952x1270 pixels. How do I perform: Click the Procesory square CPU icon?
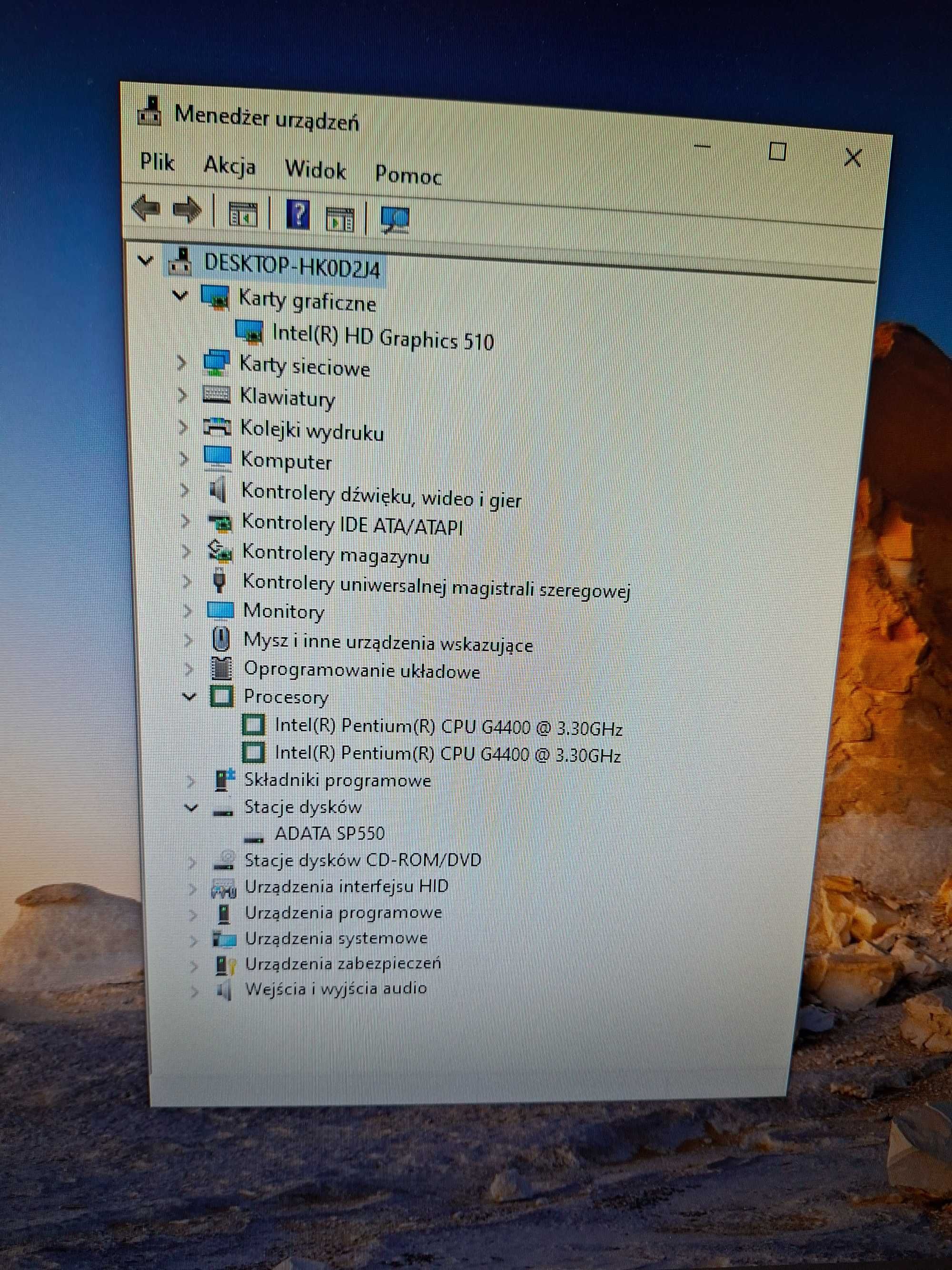point(221,696)
